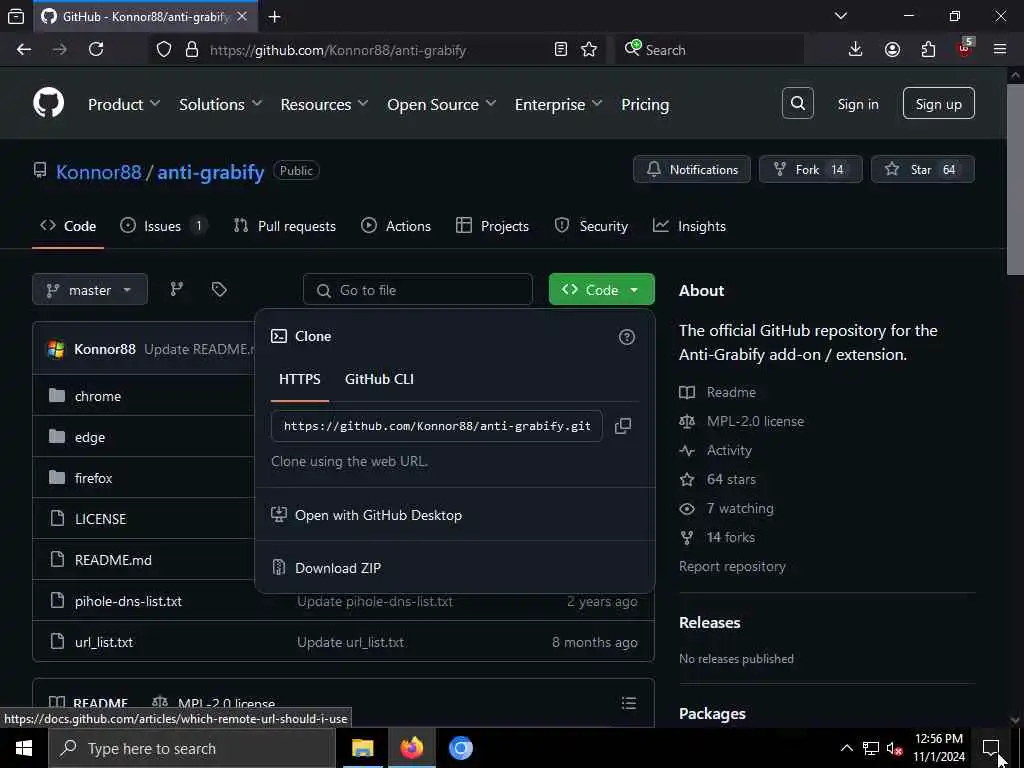The height and width of the screenshot is (768, 1024).
Task: Switch to the Pull requests tab
Action: click(284, 226)
